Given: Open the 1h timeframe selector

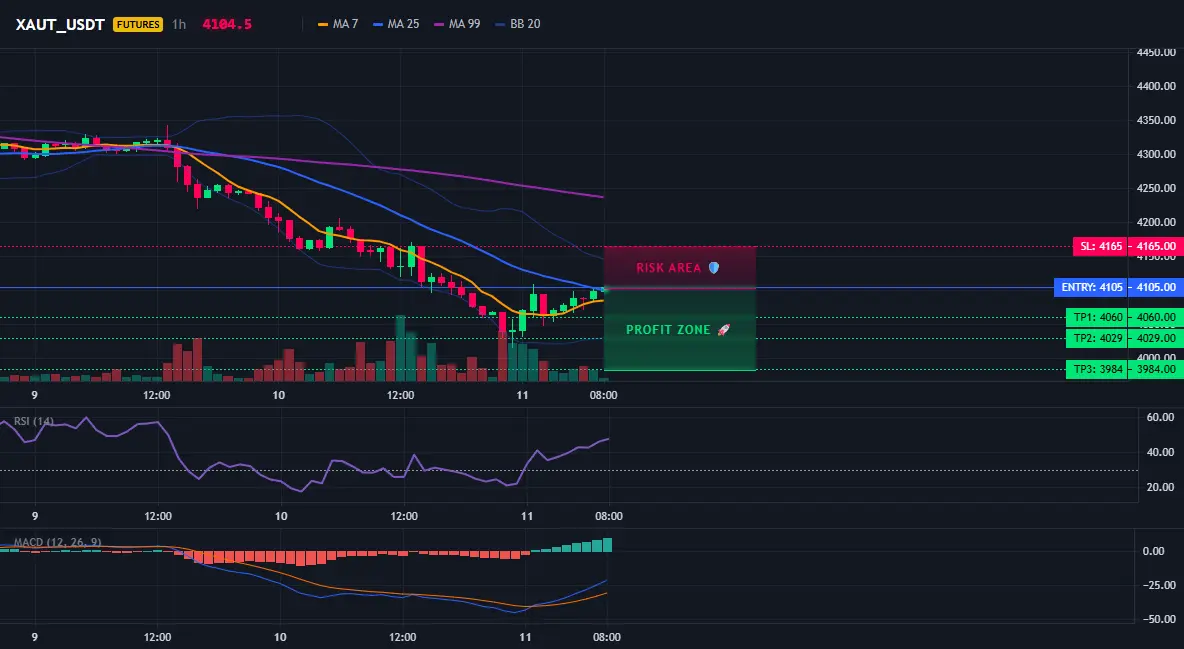Looking at the screenshot, I should coord(179,24).
